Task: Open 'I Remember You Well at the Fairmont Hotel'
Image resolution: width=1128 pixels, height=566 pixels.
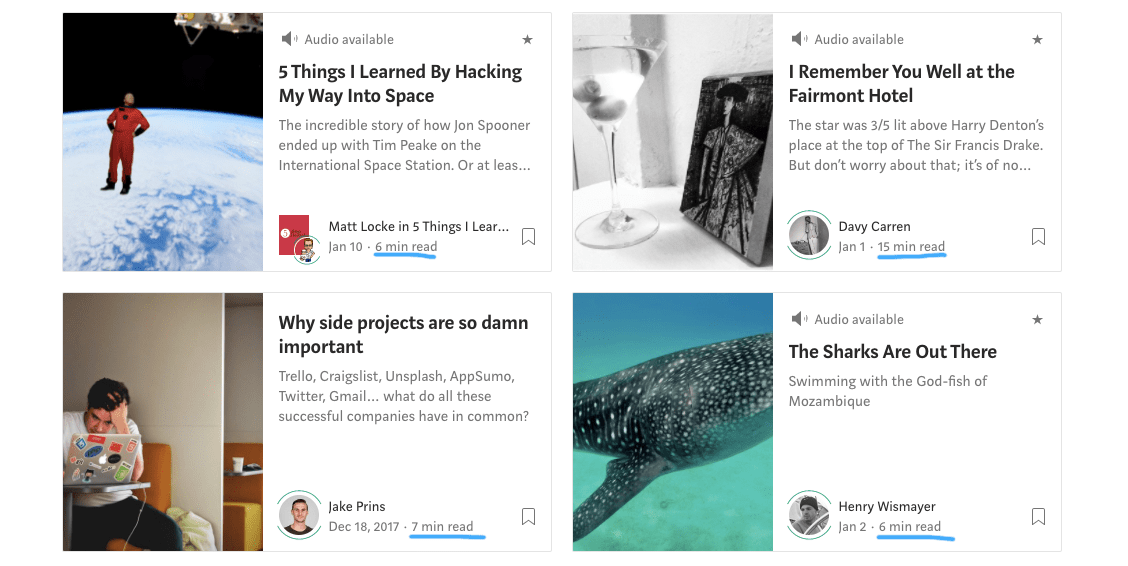Action: click(x=901, y=83)
